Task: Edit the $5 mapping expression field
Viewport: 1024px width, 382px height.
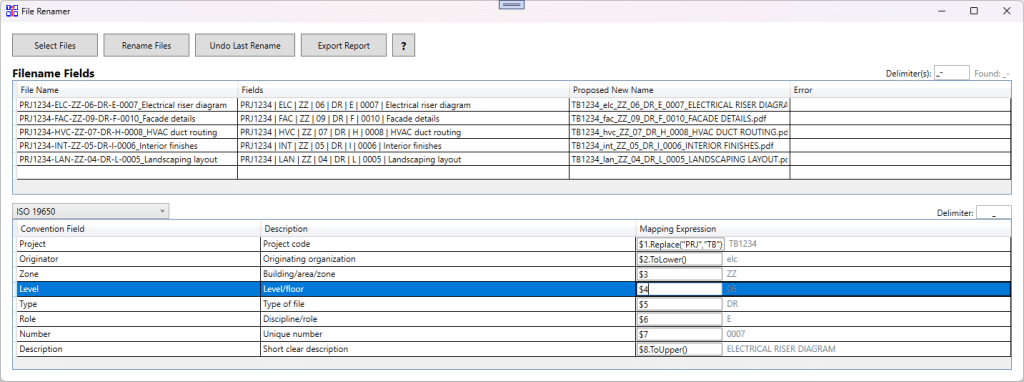Action: pos(680,304)
